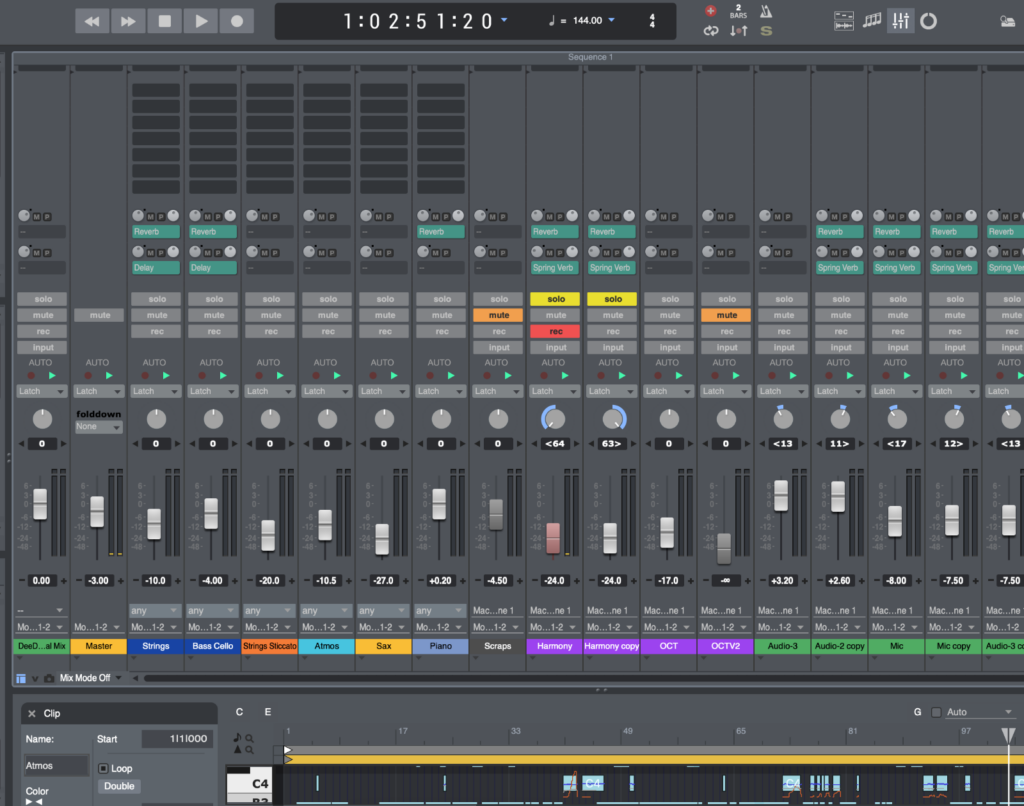Click the Atmos clip name field

click(x=56, y=766)
